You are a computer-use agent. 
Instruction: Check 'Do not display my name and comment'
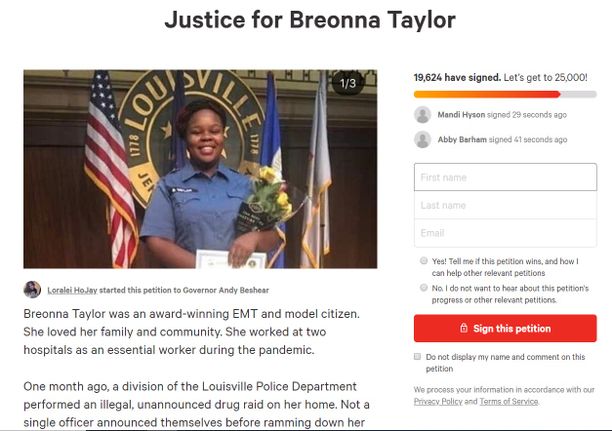pos(417,356)
